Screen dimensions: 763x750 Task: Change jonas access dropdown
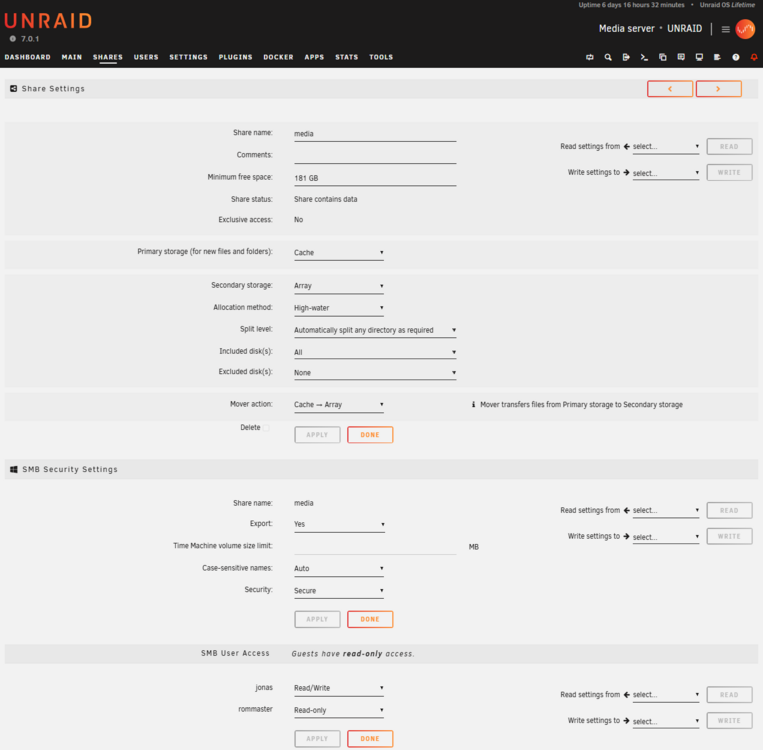(x=339, y=688)
